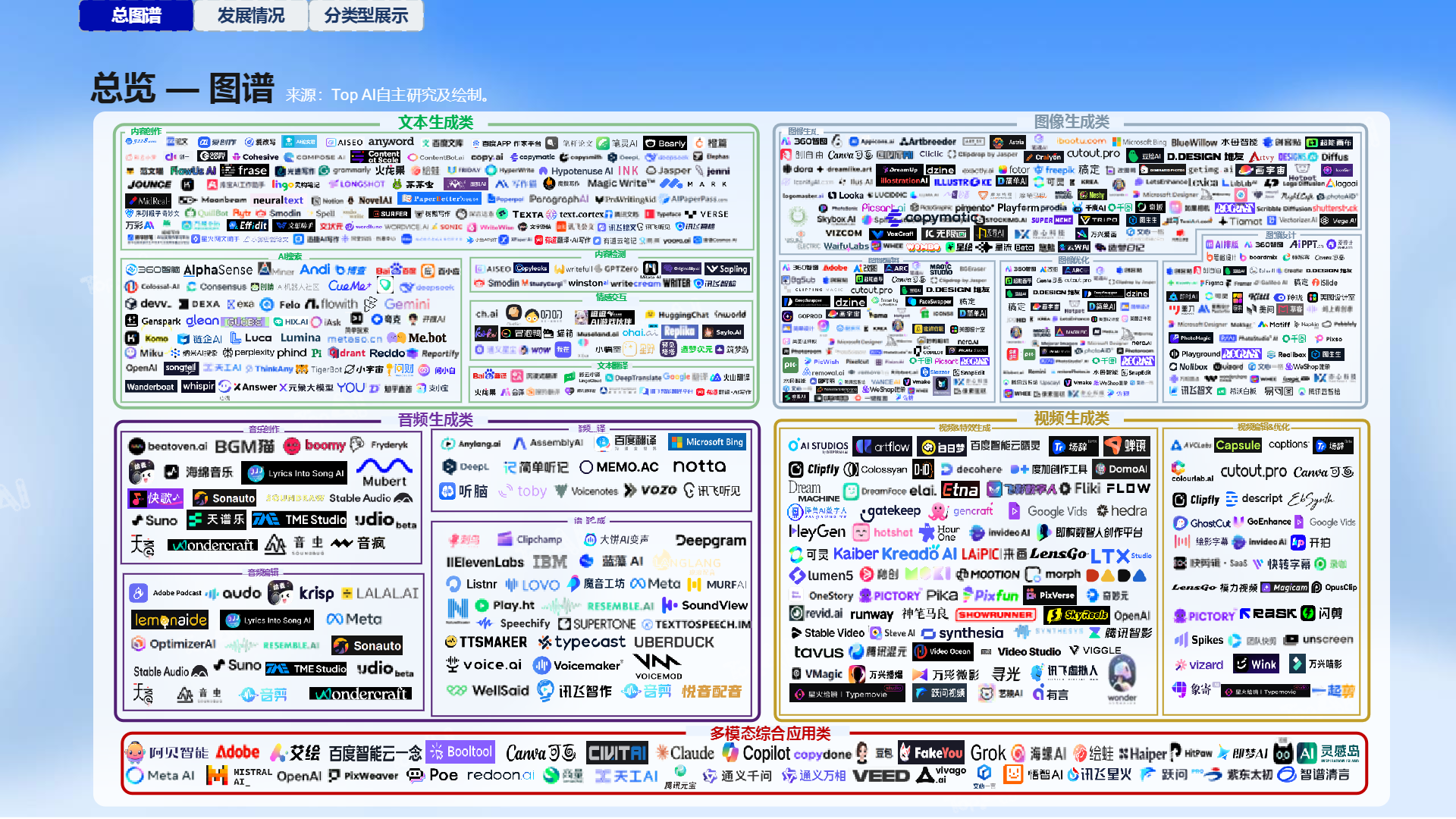
Task: Select the lumen5 logo
Action: tap(821, 575)
